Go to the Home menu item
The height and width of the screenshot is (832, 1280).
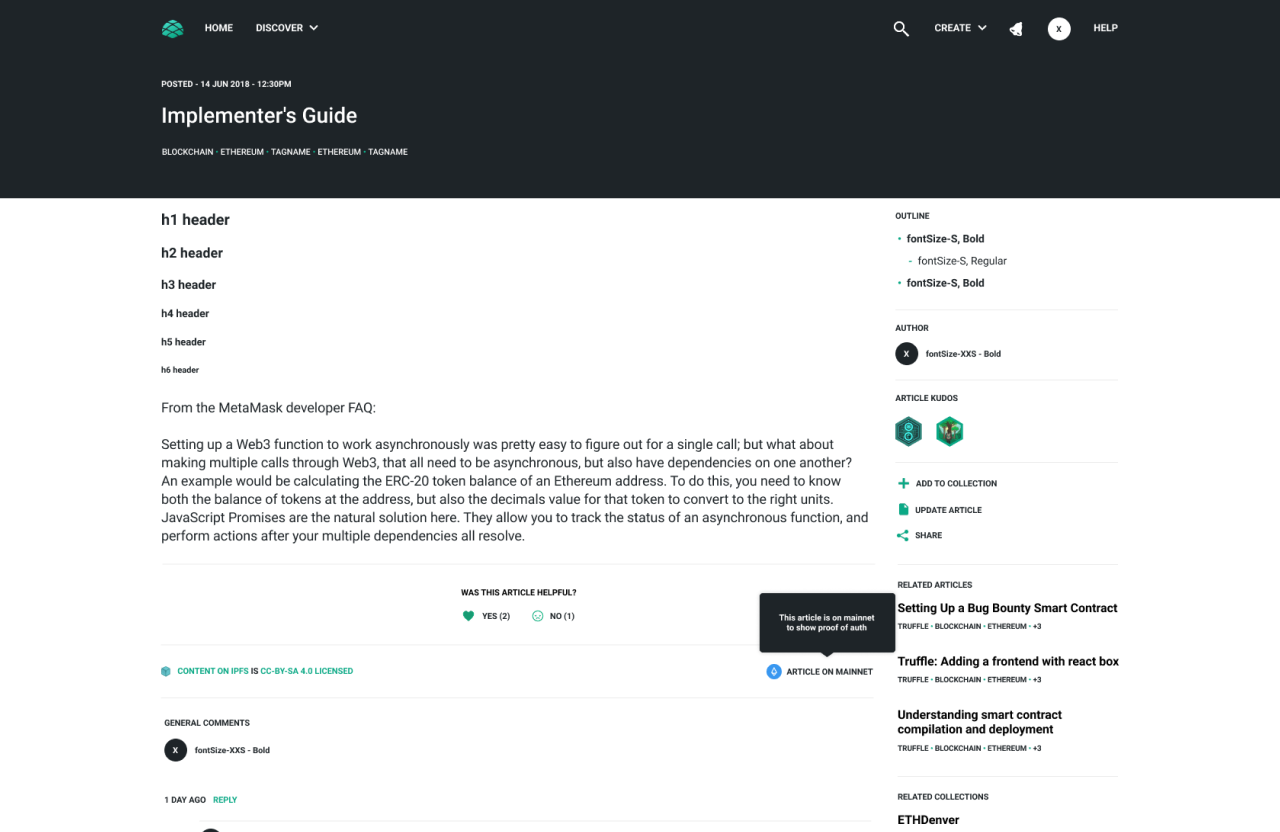pos(218,28)
